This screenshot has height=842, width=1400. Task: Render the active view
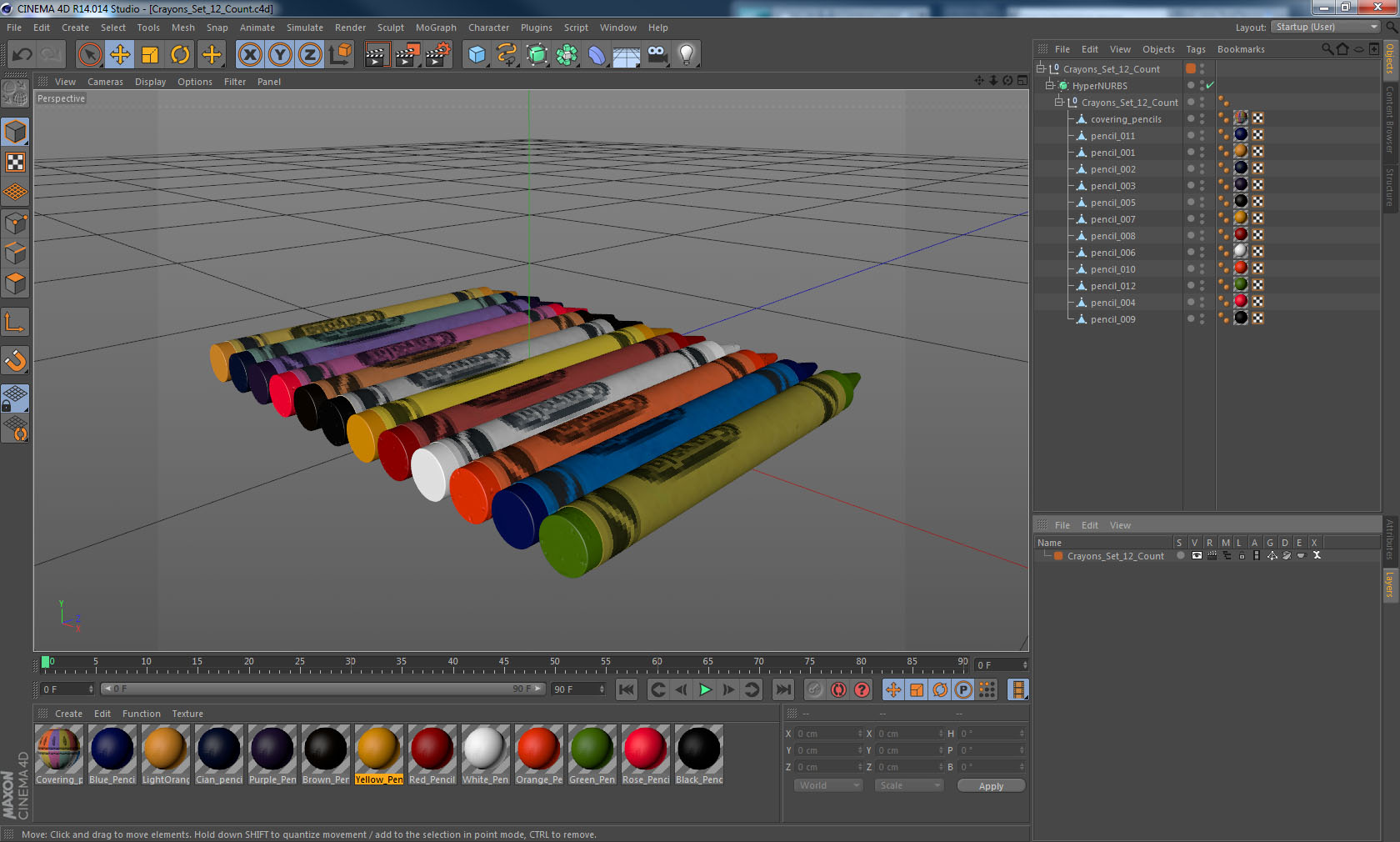click(x=377, y=55)
